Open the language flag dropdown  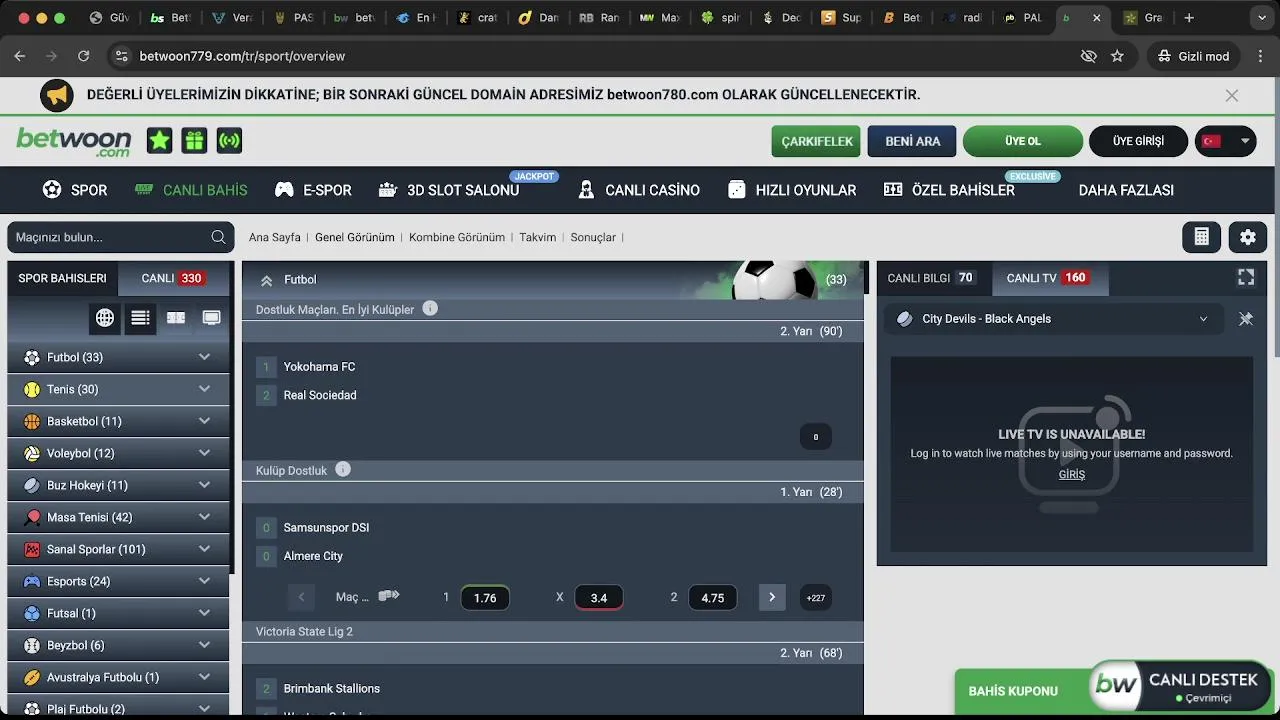coord(1226,141)
